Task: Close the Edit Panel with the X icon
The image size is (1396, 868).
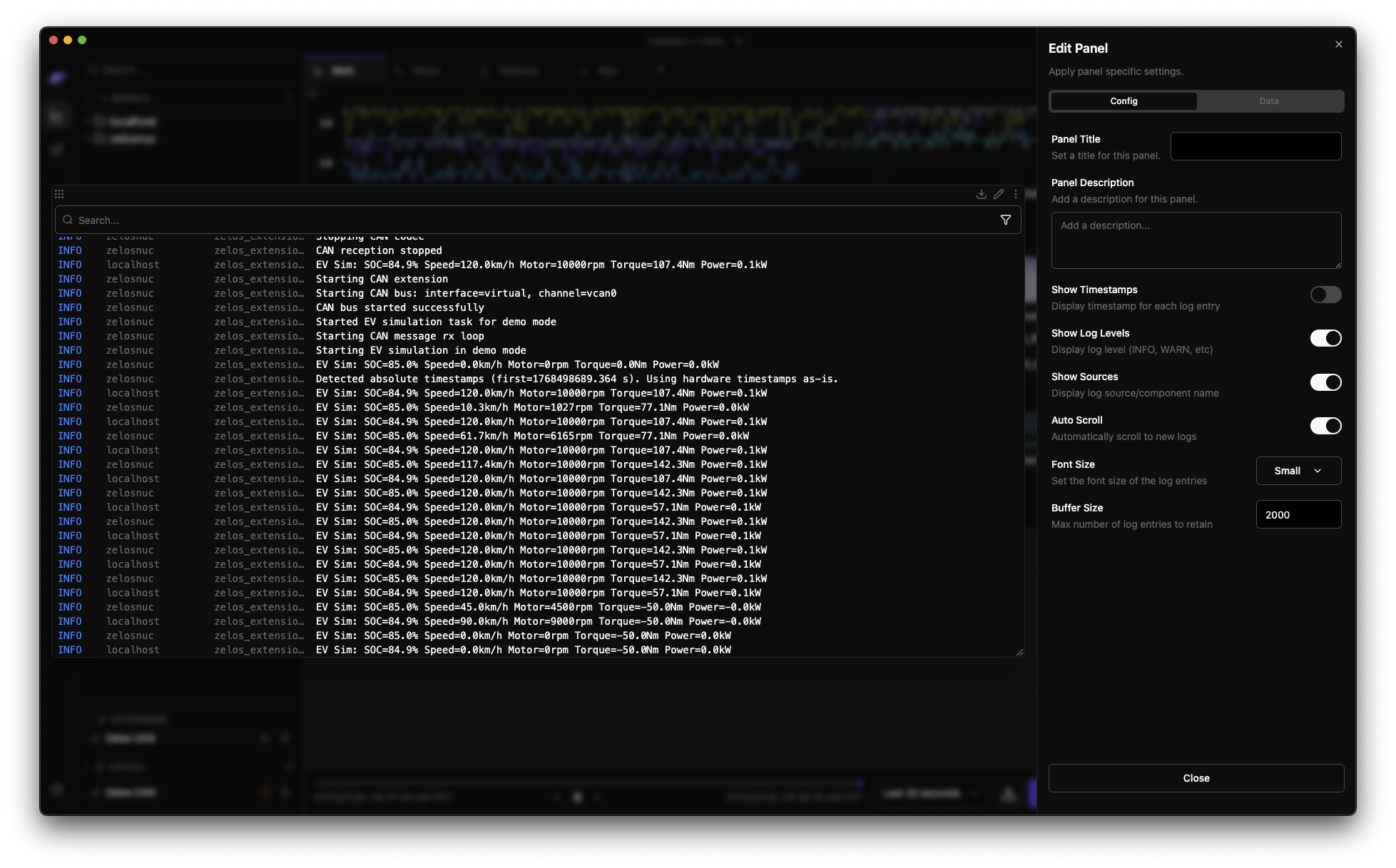Action: (x=1339, y=44)
